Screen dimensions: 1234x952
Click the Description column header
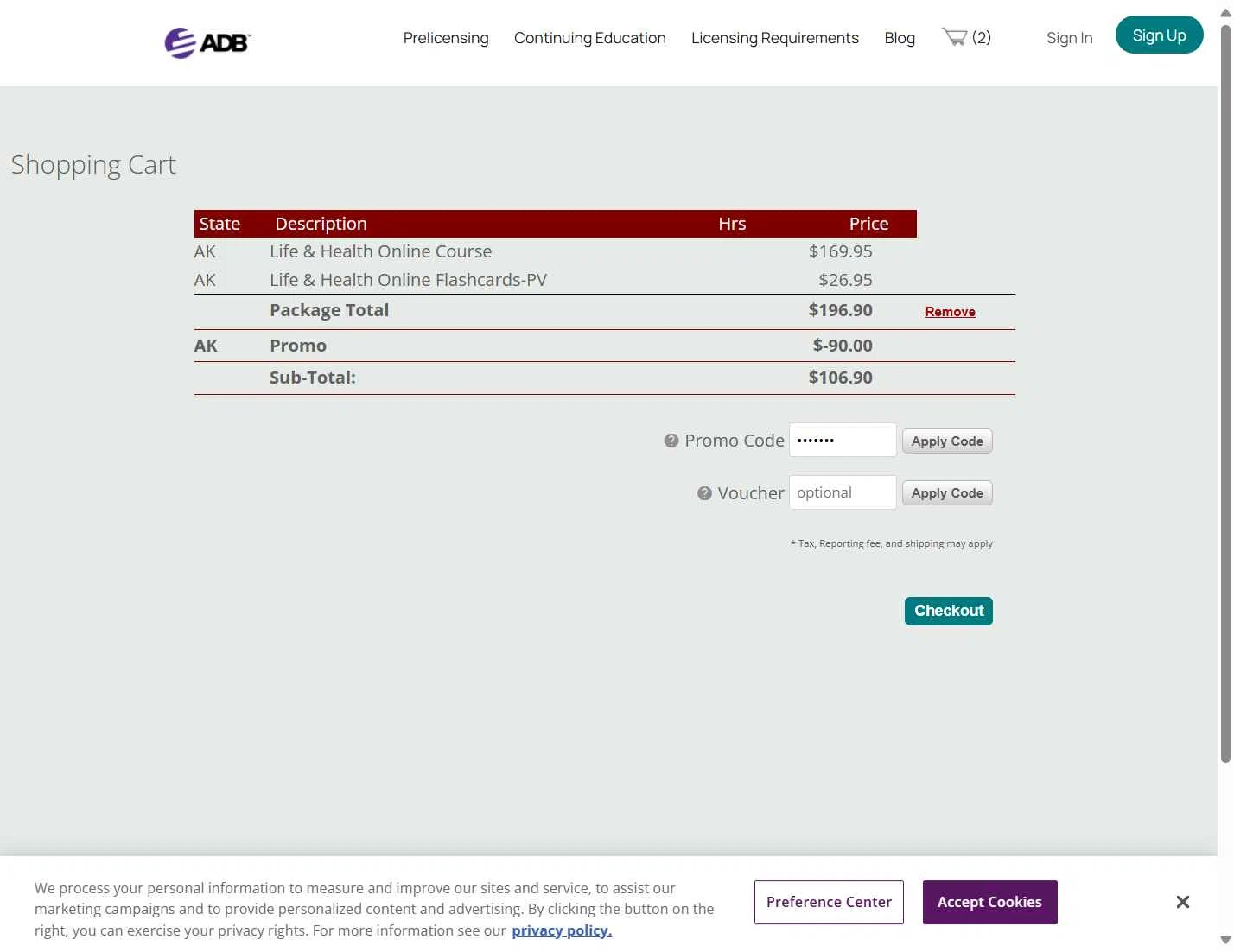[321, 224]
